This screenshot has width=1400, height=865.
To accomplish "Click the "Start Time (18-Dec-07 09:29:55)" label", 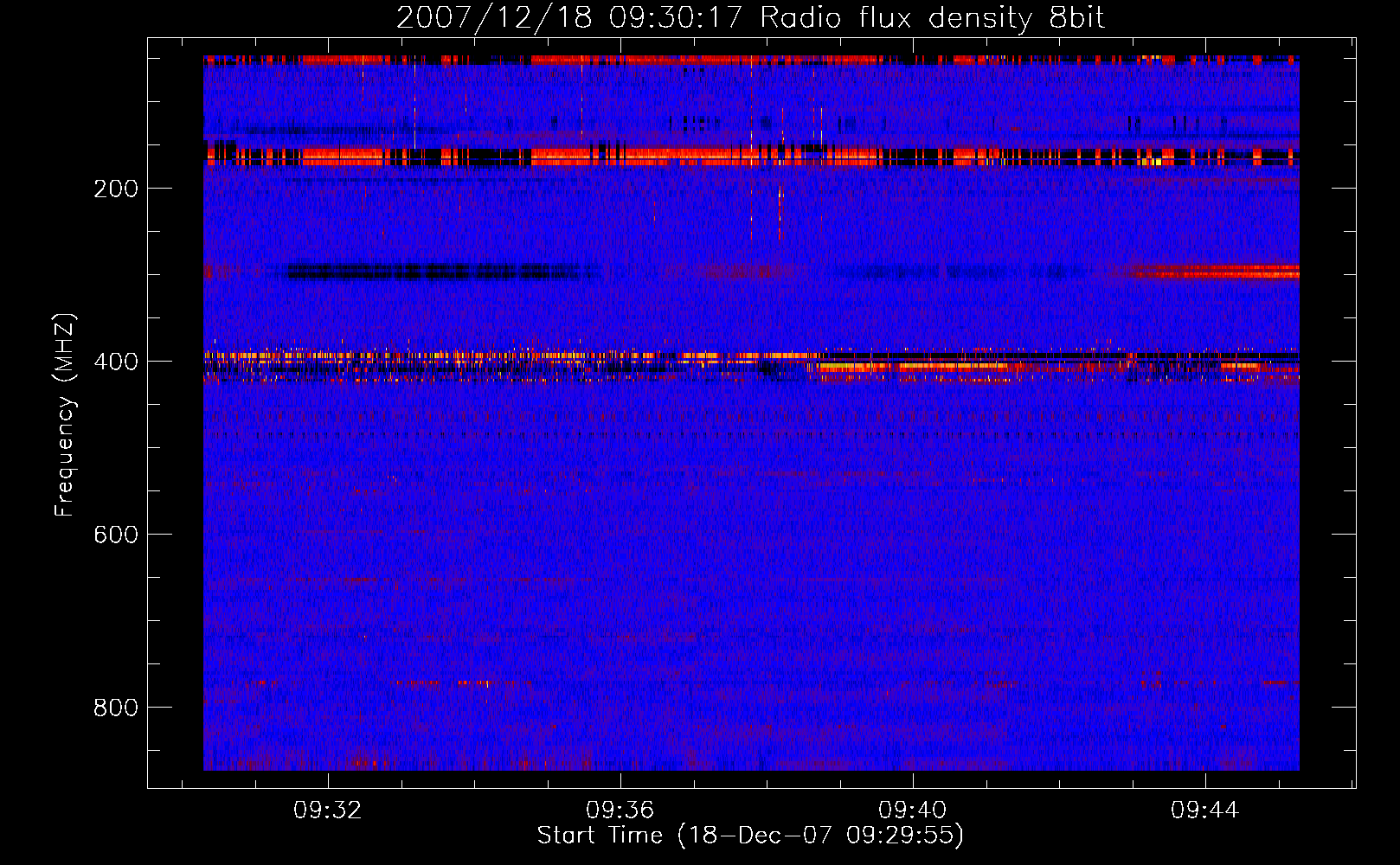I will coord(750,836).
